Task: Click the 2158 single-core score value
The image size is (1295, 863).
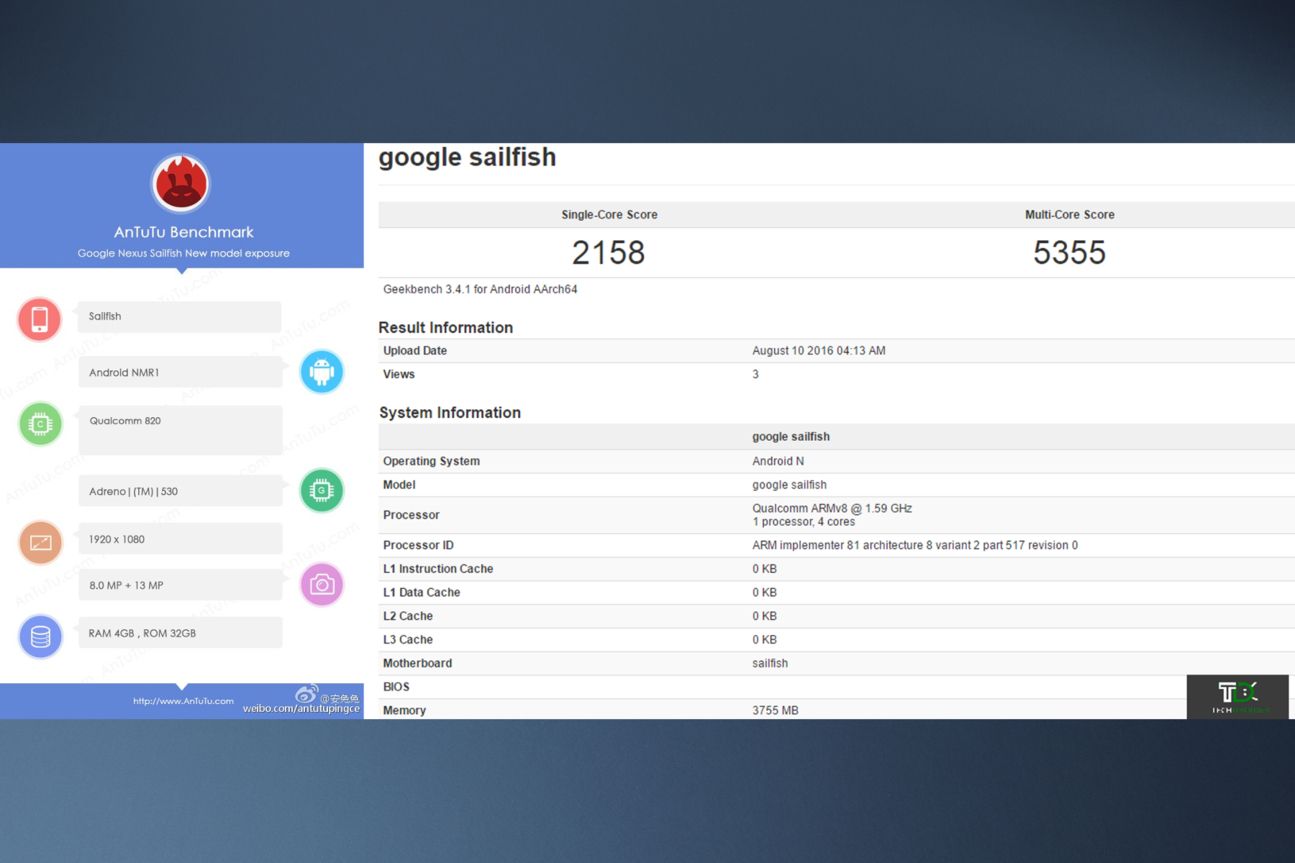Action: point(609,253)
